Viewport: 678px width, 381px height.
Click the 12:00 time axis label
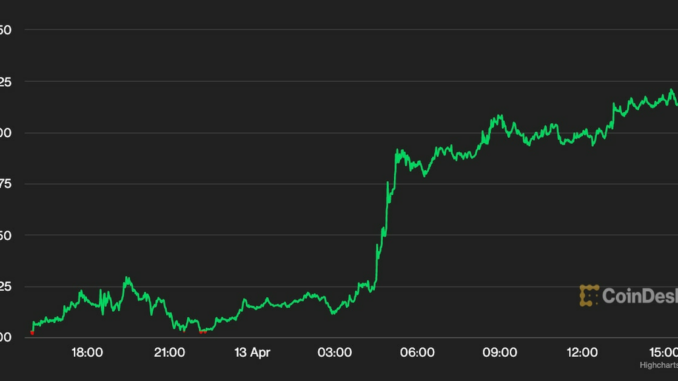(582, 352)
